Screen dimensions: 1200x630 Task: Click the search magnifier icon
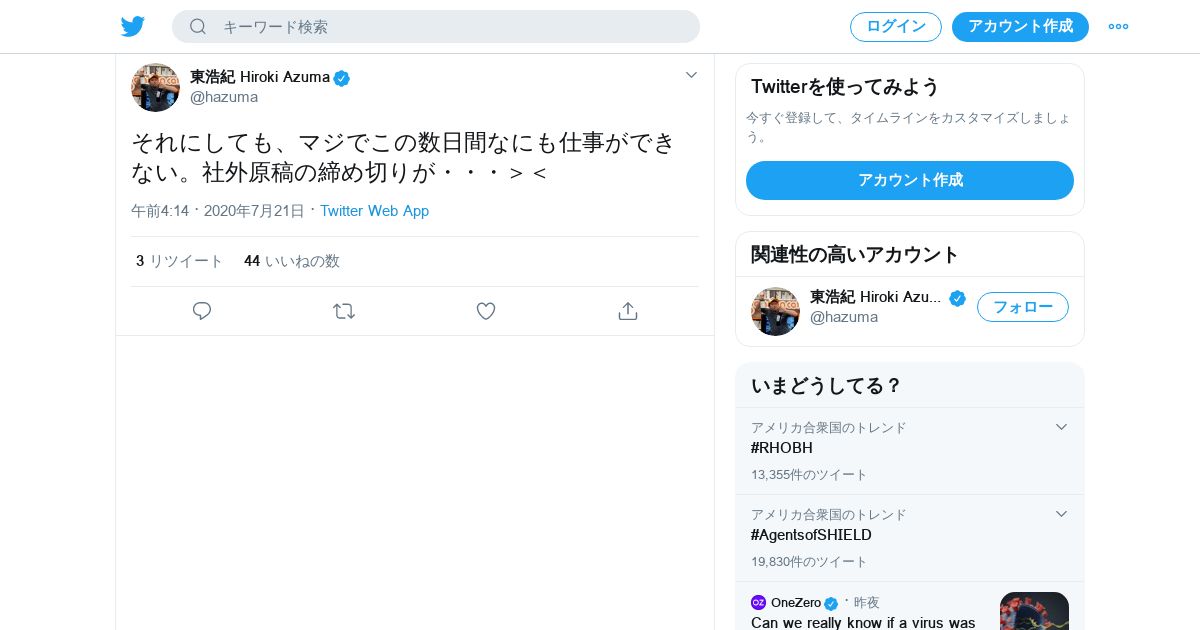(198, 27)
